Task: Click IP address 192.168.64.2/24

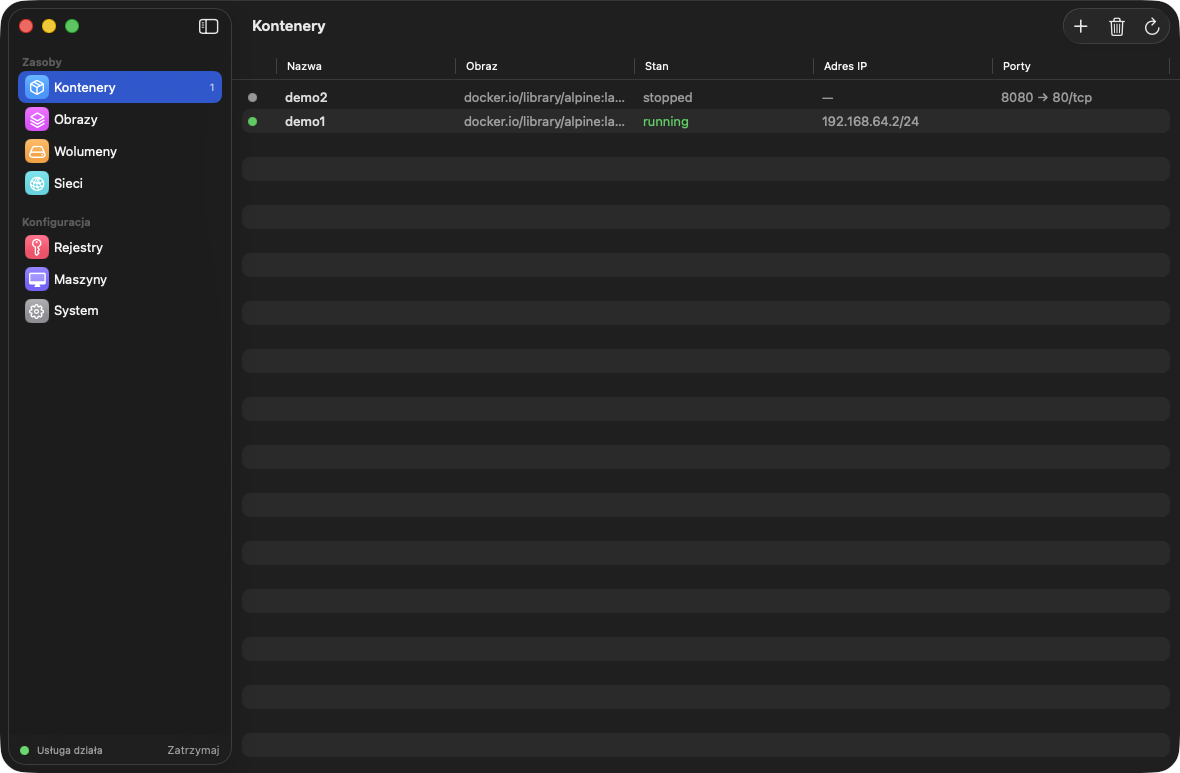Action: tap(870, 121)
